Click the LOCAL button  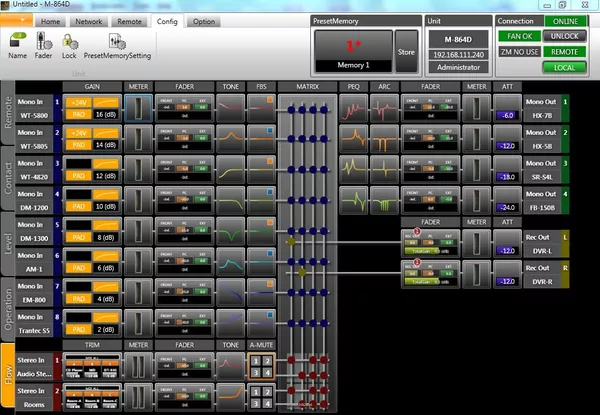564,68
